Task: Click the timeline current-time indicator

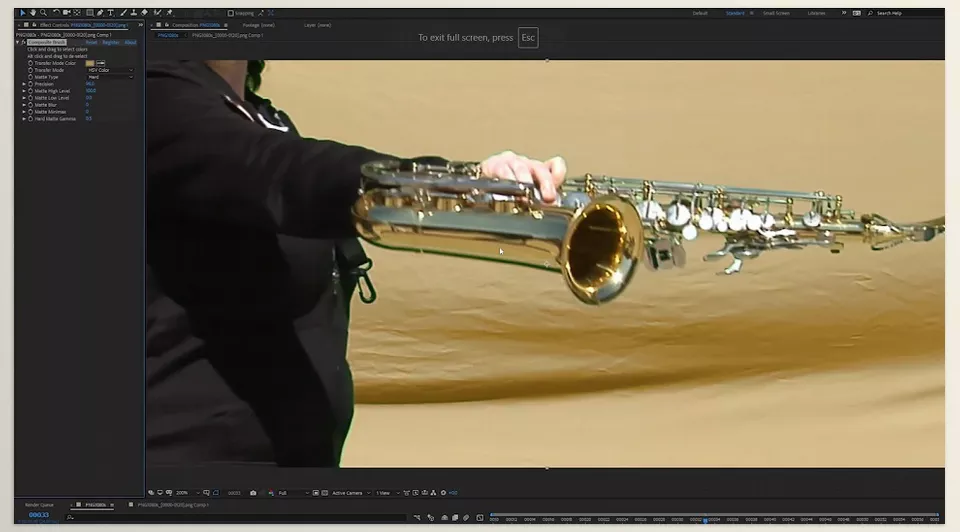Action: tap(705, 520)
